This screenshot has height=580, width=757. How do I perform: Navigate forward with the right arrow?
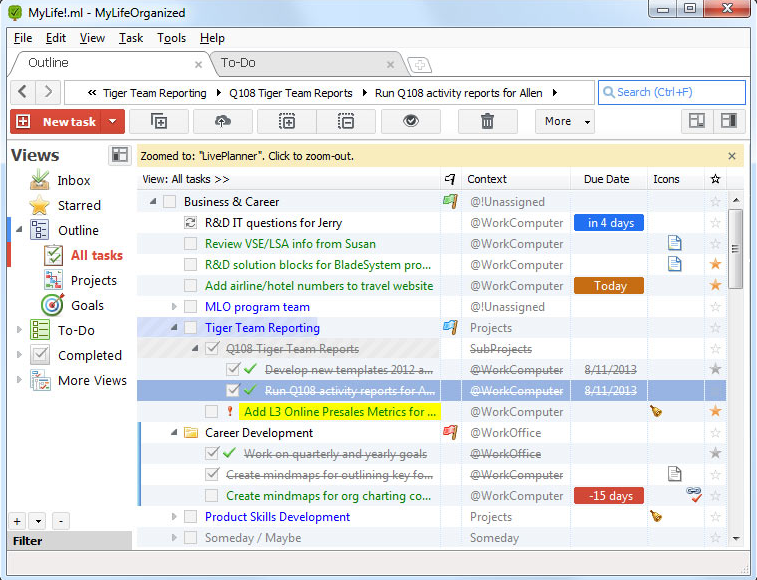click(48, 91)
